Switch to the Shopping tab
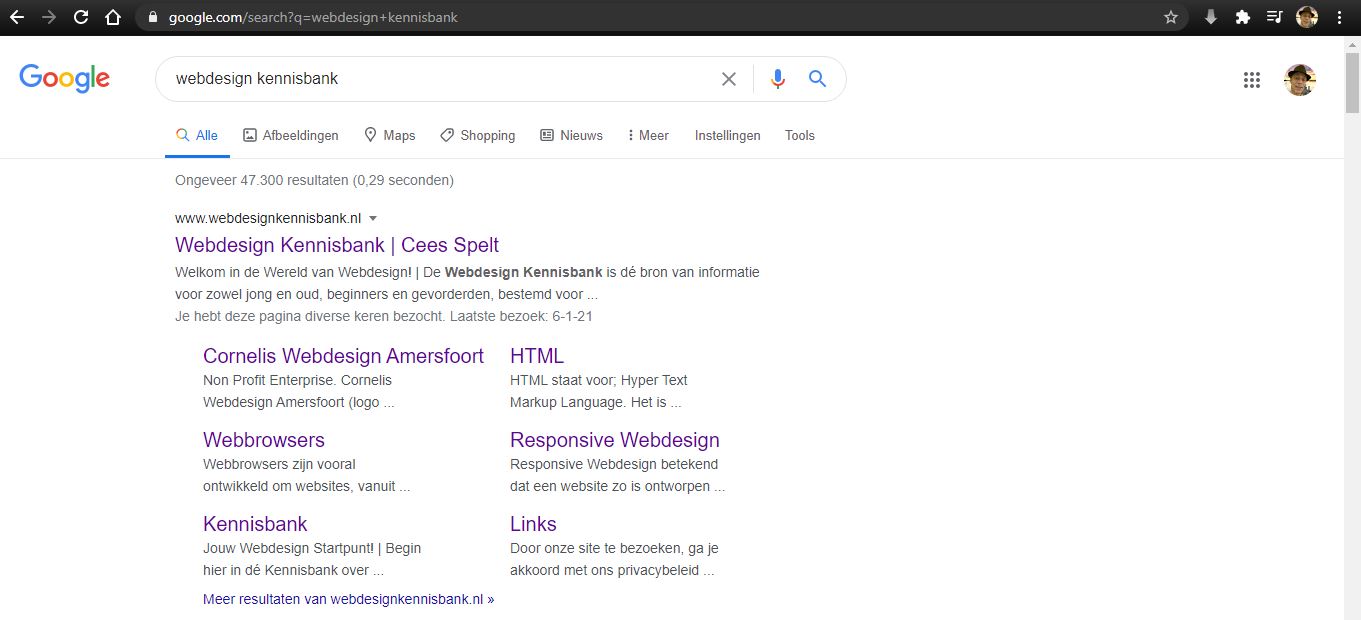 point(478,135)
